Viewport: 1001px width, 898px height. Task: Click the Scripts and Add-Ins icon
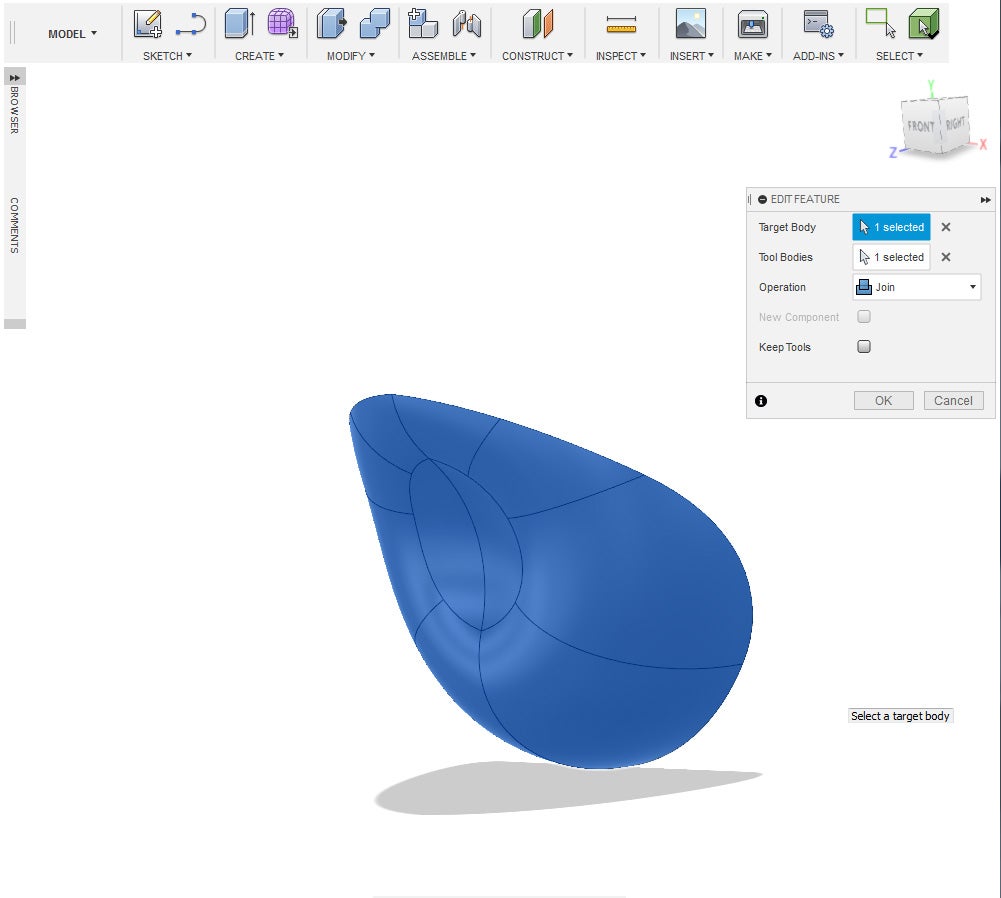click(819, 24)
